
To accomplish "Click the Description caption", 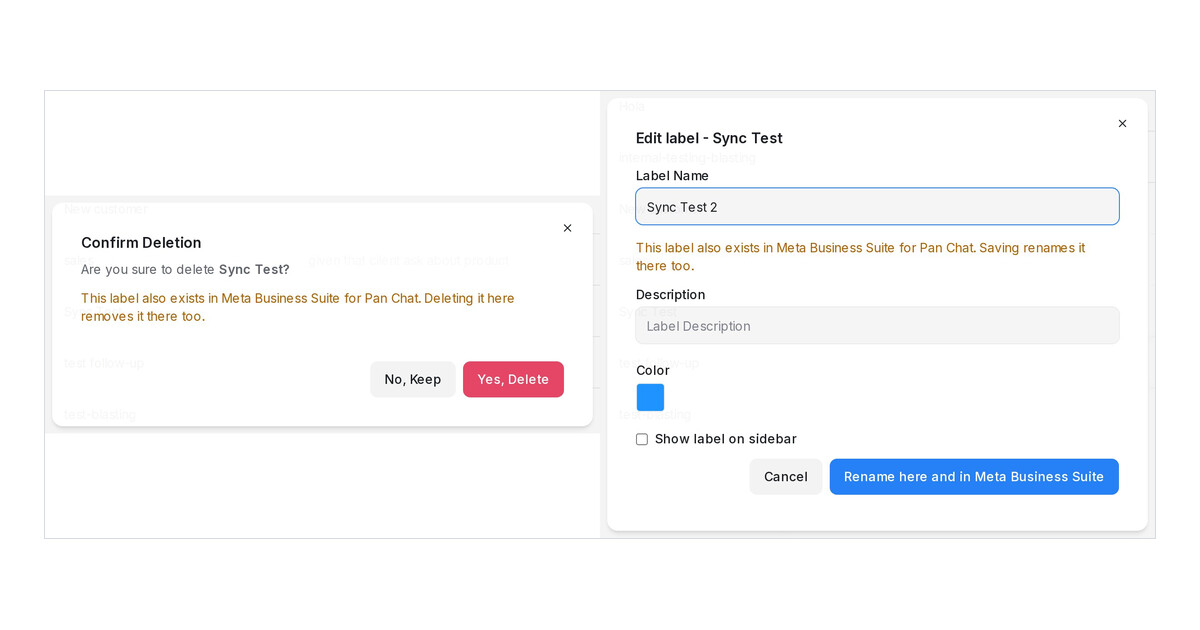I will point(670,295).
